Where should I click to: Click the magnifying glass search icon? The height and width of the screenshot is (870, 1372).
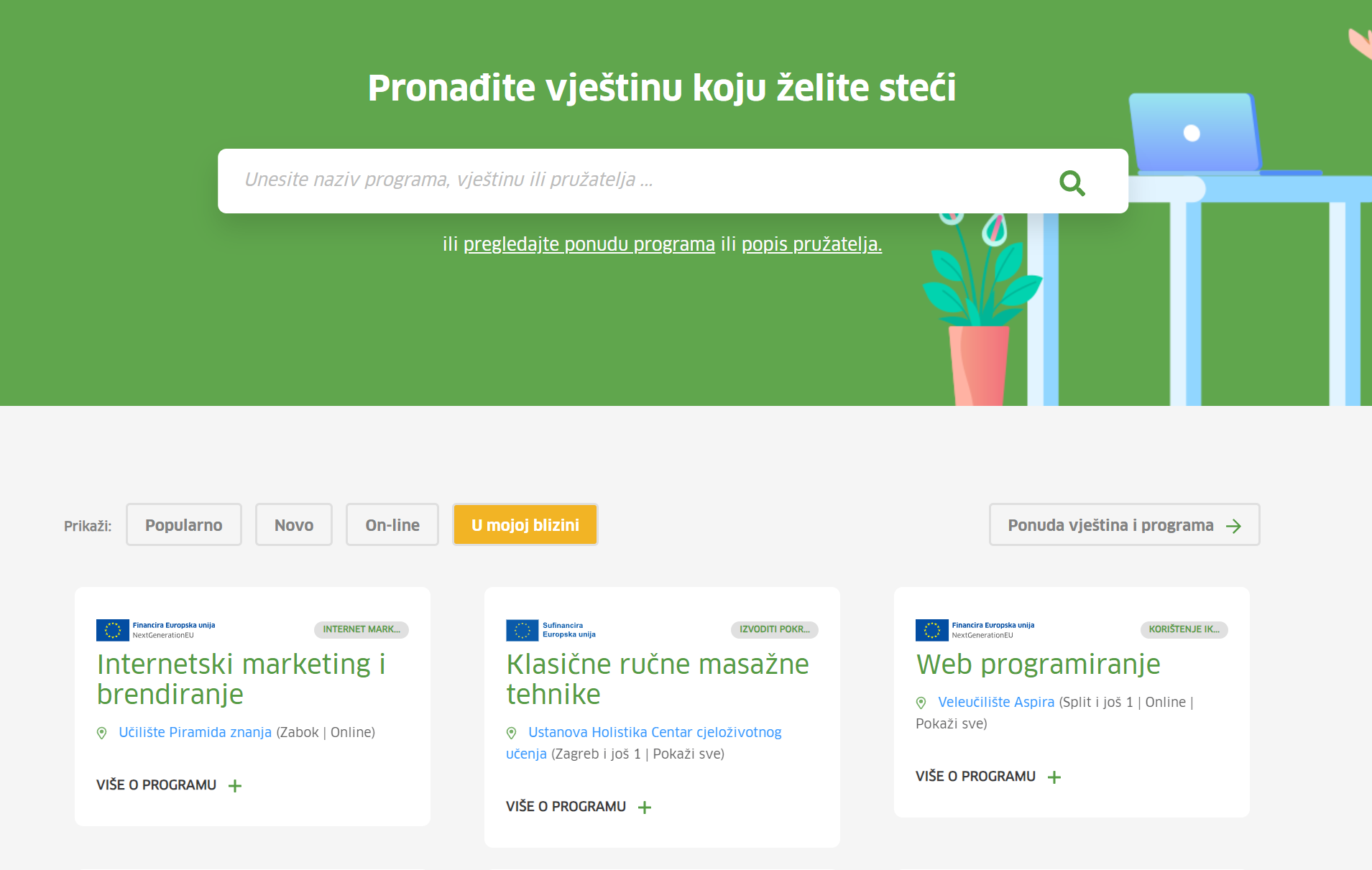(x=1072, y=182)
